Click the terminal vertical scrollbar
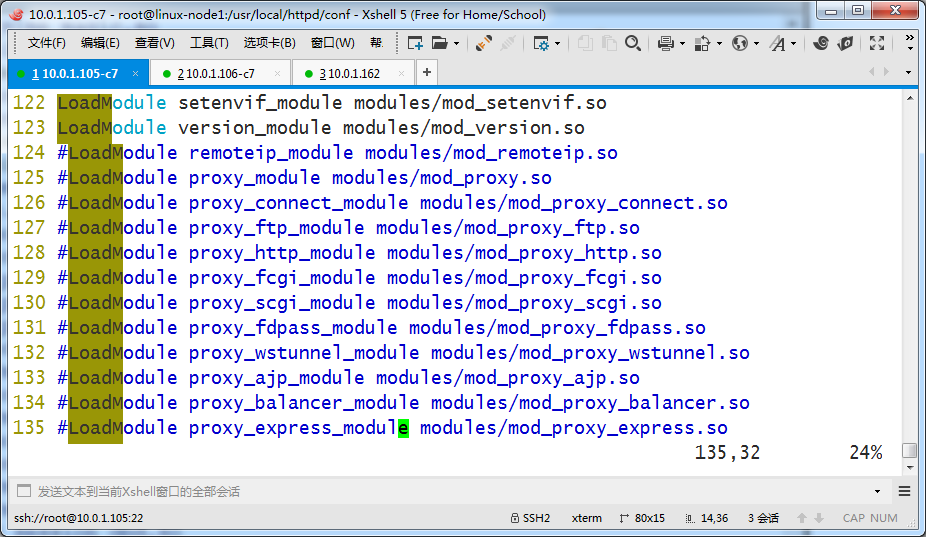 tap(909, 270)
